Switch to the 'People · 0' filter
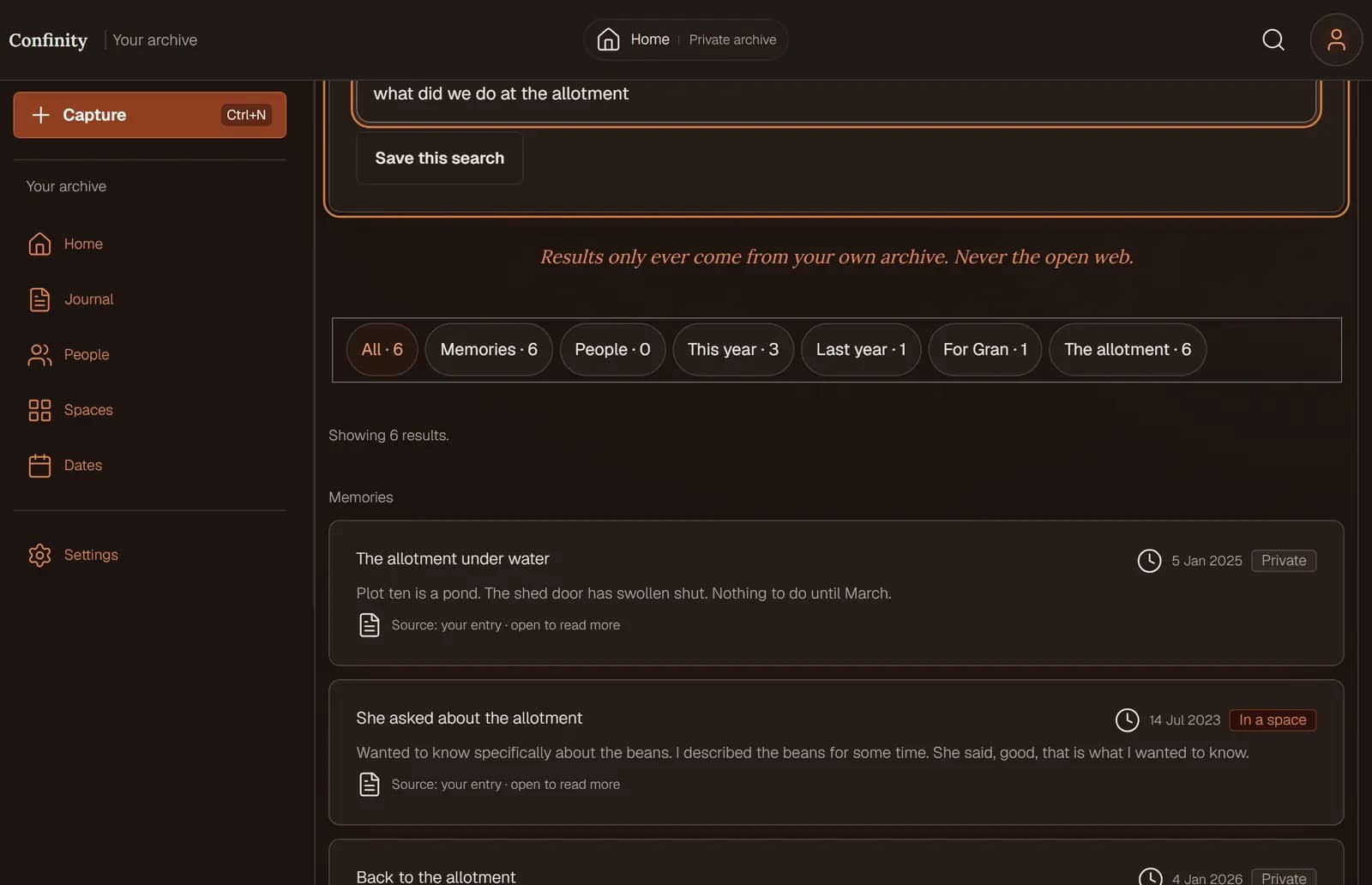Screen dimensions: 1372x885 coord(612,349)
